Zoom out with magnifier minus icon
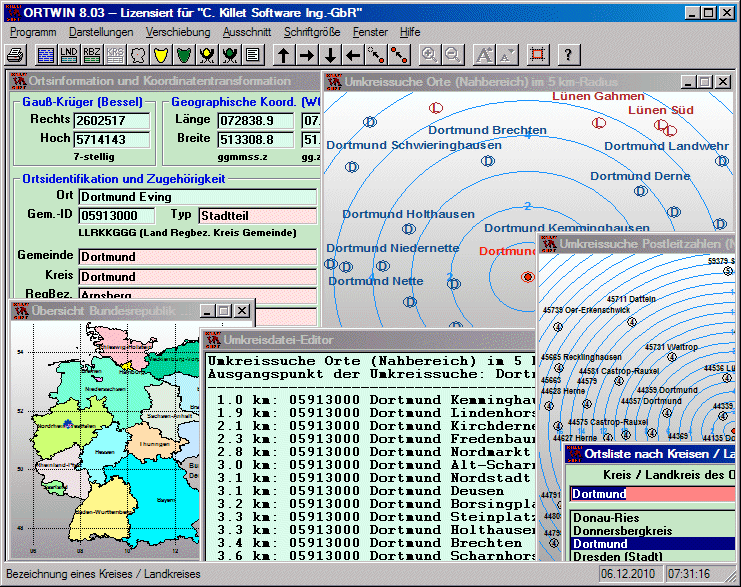The width and height of the screenshot is (741, 587). 452,55
